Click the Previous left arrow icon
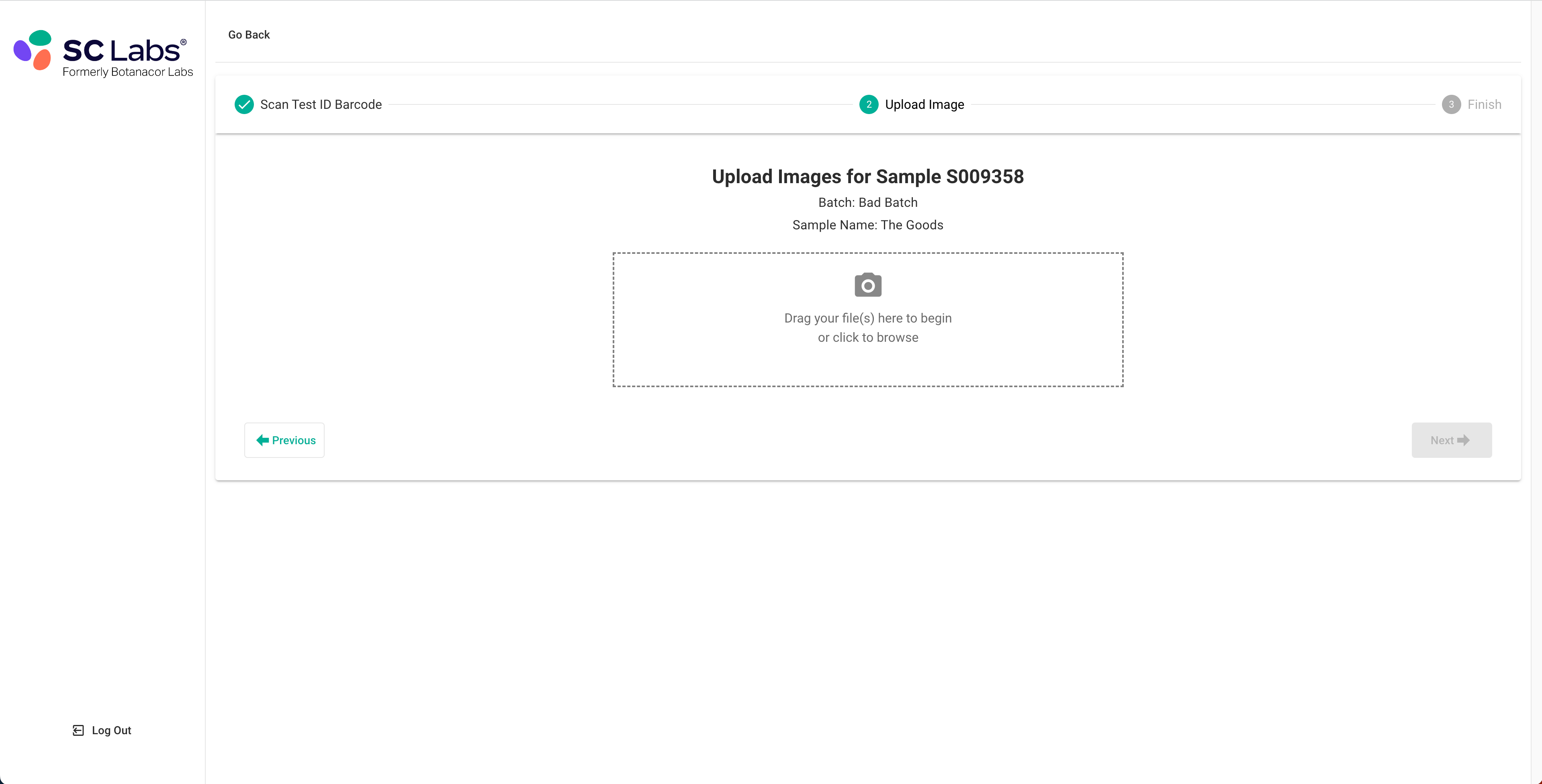 coord(262,441)
